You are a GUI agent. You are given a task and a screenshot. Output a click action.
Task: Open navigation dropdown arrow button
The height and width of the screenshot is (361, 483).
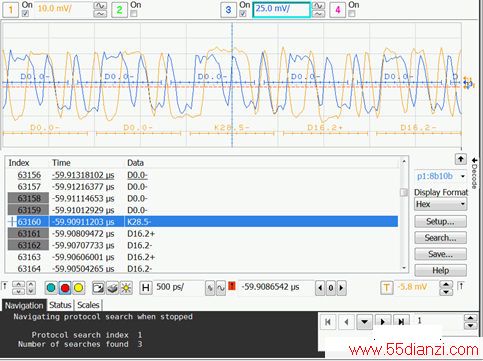(x=365, y=322)
